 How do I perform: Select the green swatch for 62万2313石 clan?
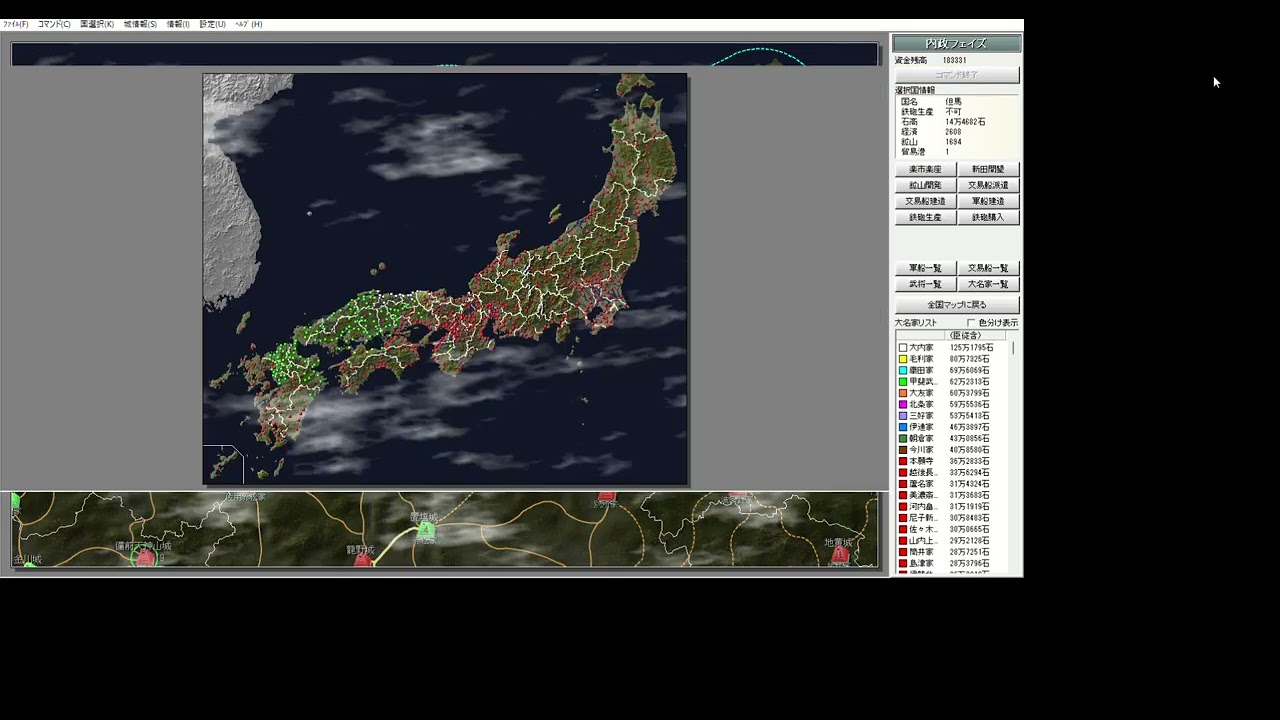point(903,382)
